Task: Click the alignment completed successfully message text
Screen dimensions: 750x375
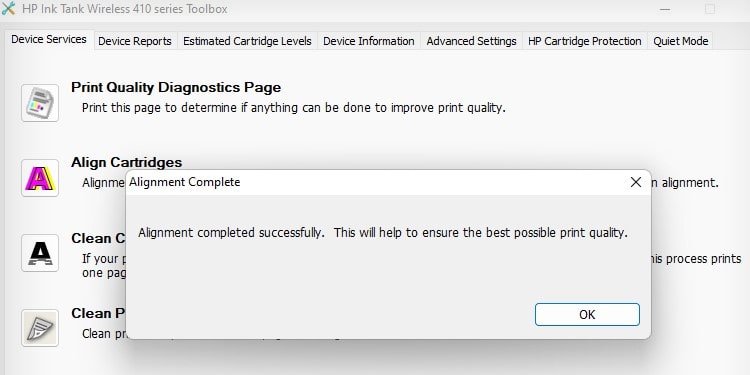Action: 383,233
